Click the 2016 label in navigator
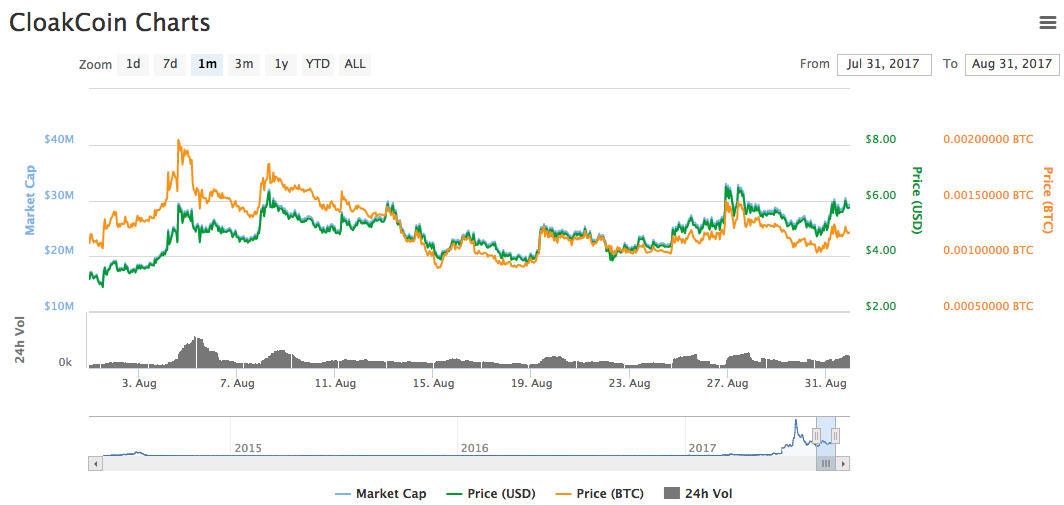 474,449
